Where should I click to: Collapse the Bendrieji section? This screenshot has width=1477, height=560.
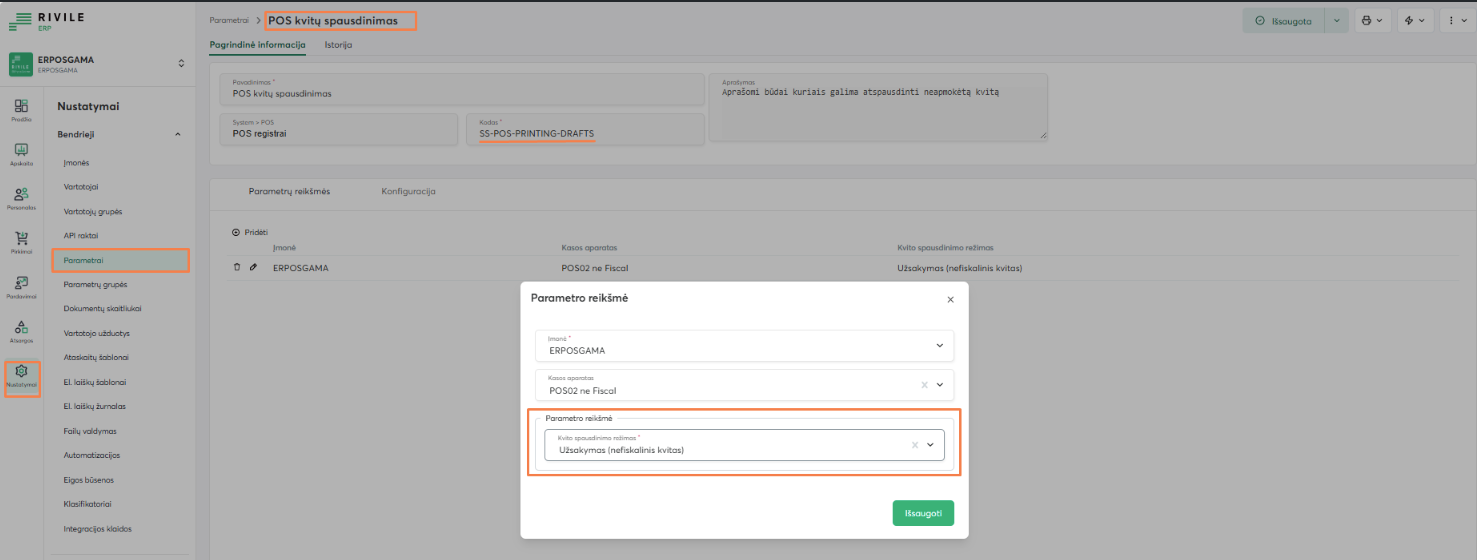pyautogui.click(x=178, y=134)
